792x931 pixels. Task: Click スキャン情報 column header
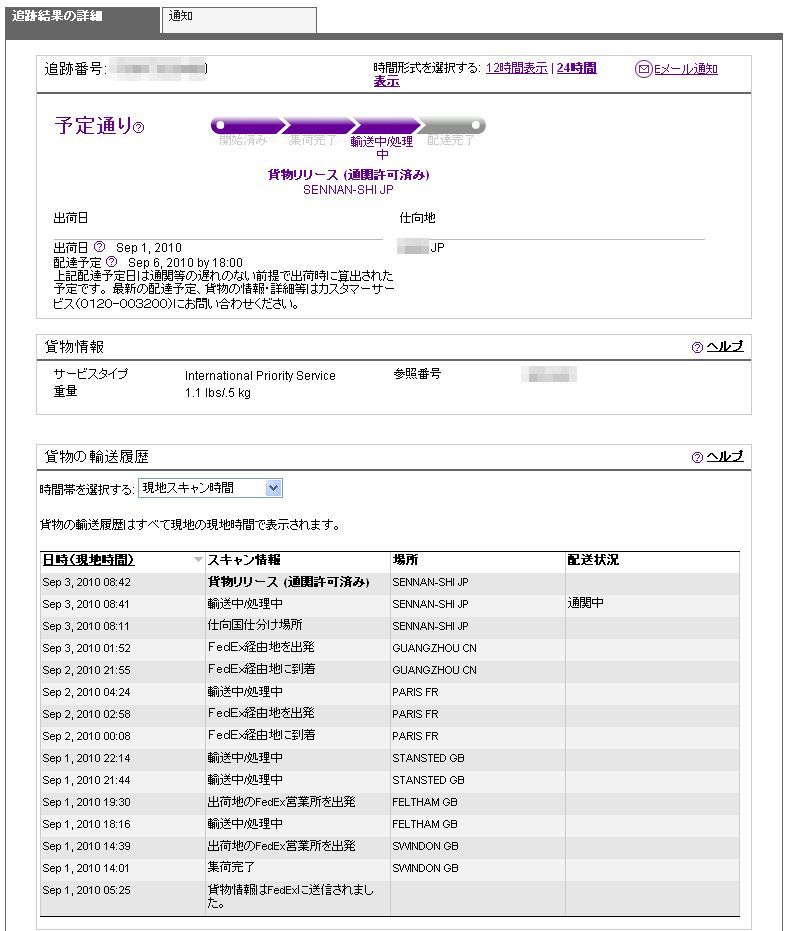[244, 560]
